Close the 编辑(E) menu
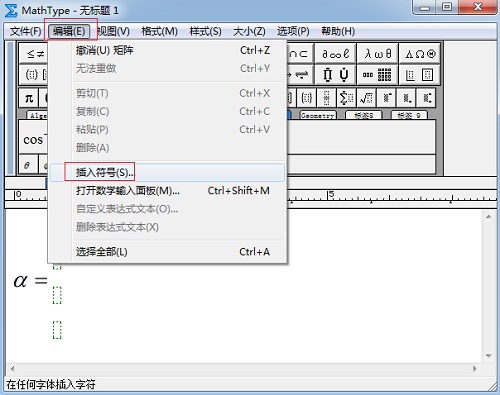 pos(69,32)
